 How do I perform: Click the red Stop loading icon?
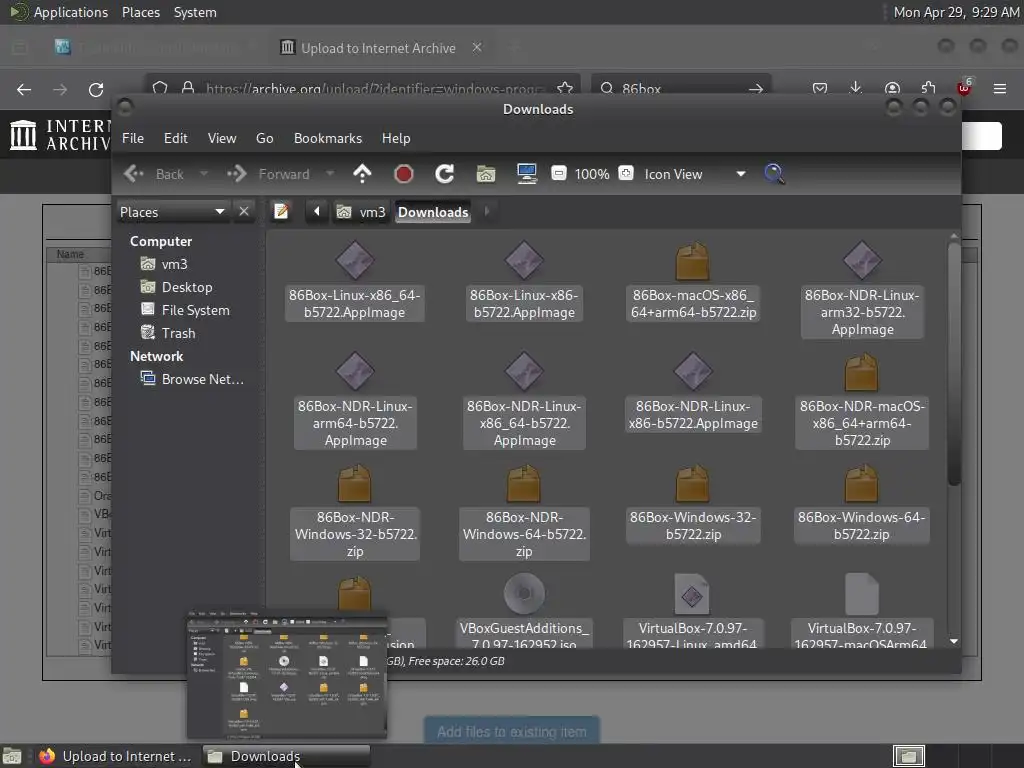click(x=404, y=174)
